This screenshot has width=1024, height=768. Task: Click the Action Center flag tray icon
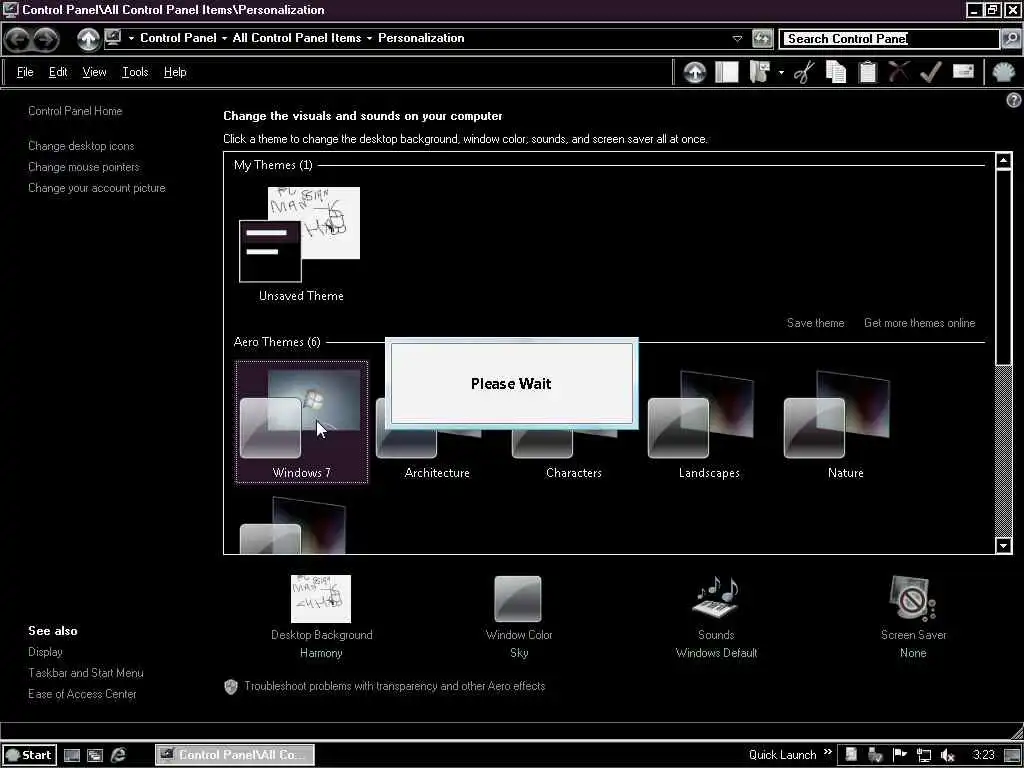[900, 755]
